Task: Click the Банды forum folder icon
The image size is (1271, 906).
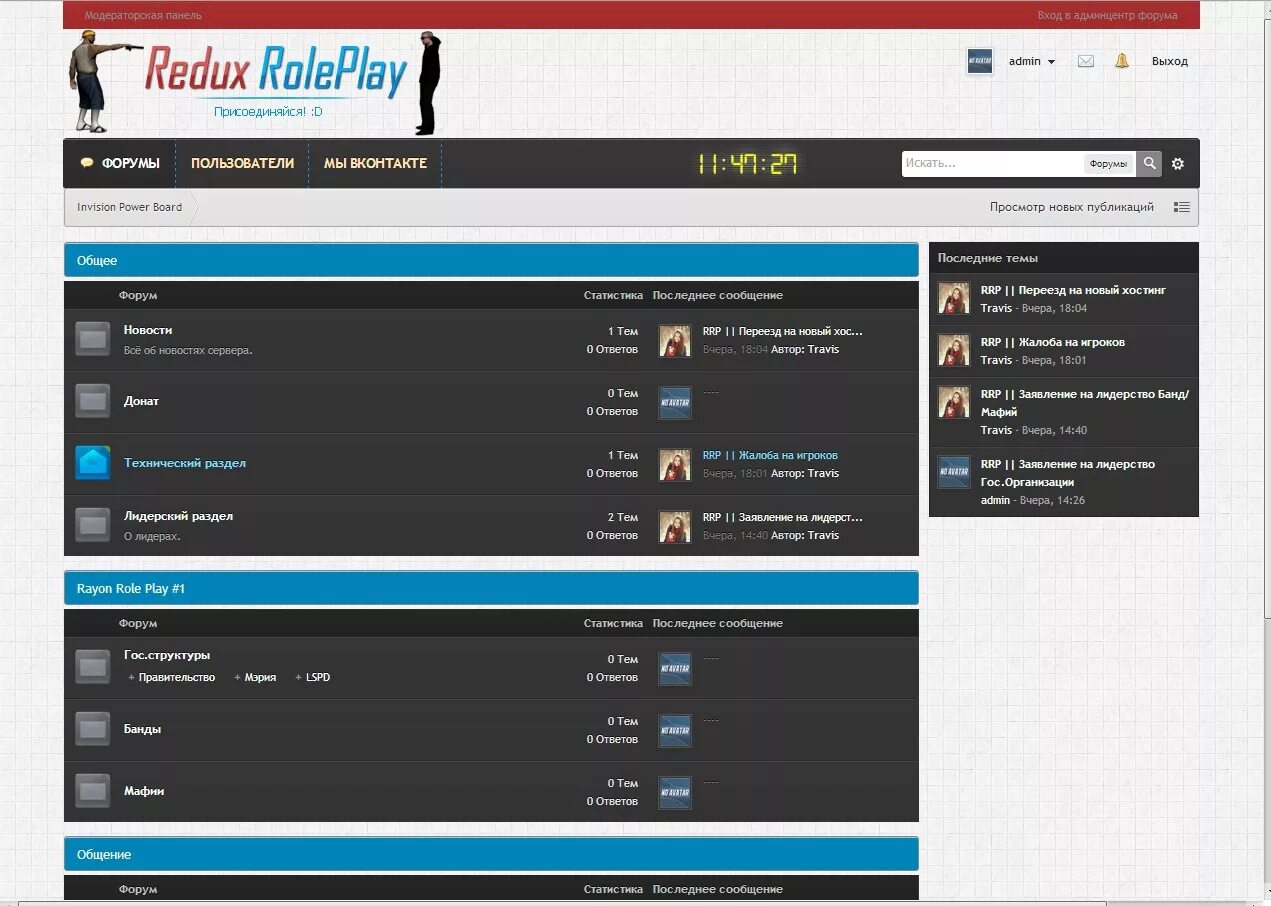Action: 93,729
